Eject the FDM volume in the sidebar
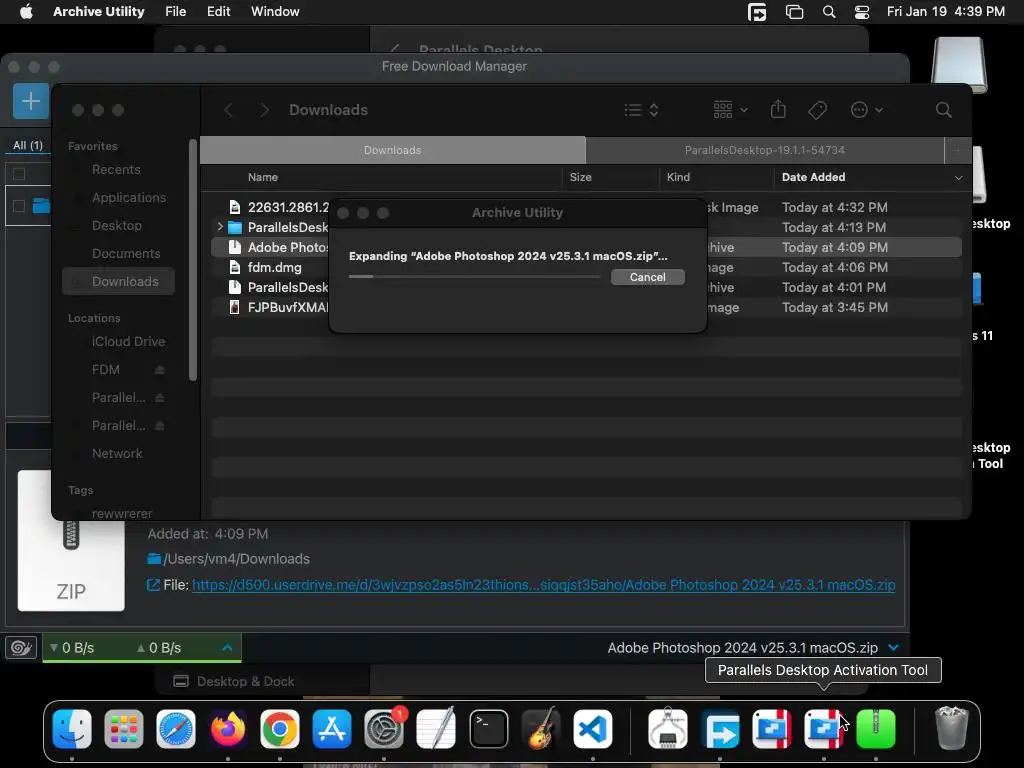This screenshot has width=1024, height=768. (159, 370)
